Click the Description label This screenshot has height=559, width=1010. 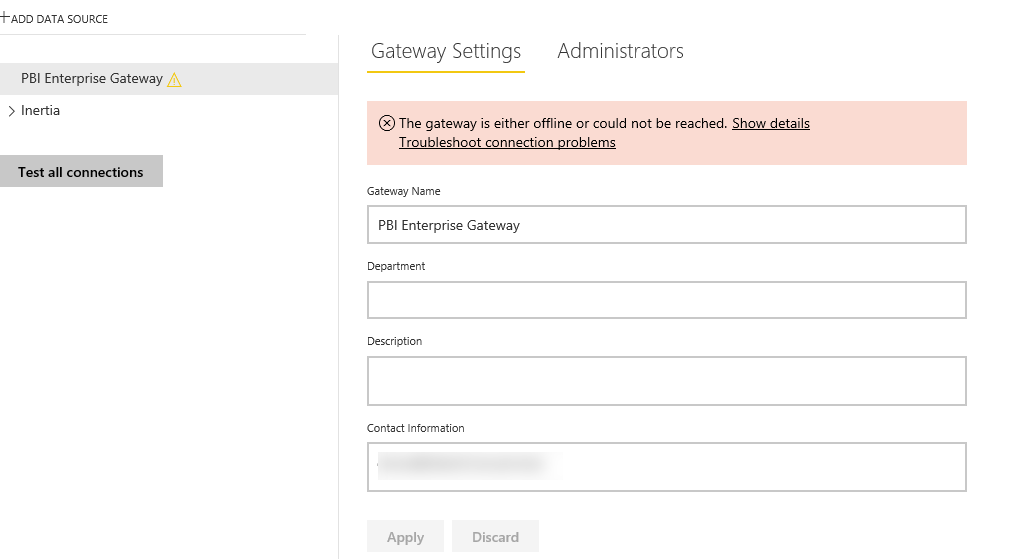point(394,341)
